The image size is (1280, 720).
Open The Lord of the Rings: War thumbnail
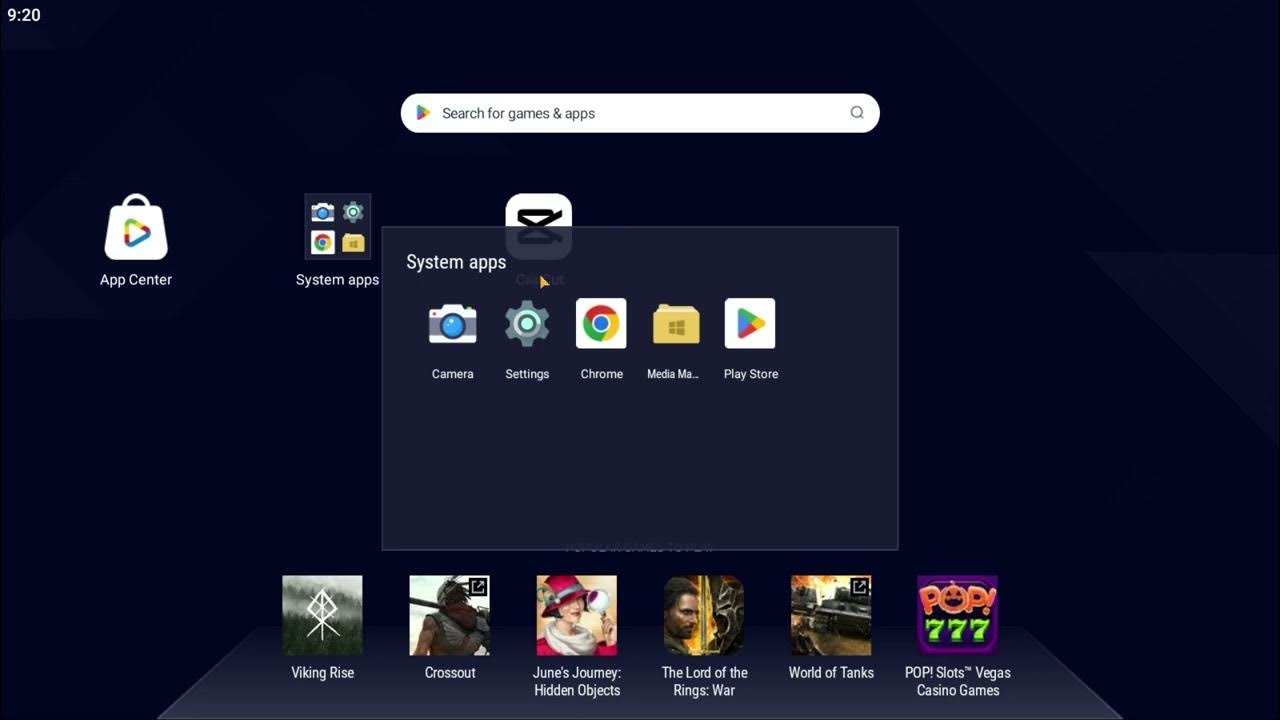[704, 615]
